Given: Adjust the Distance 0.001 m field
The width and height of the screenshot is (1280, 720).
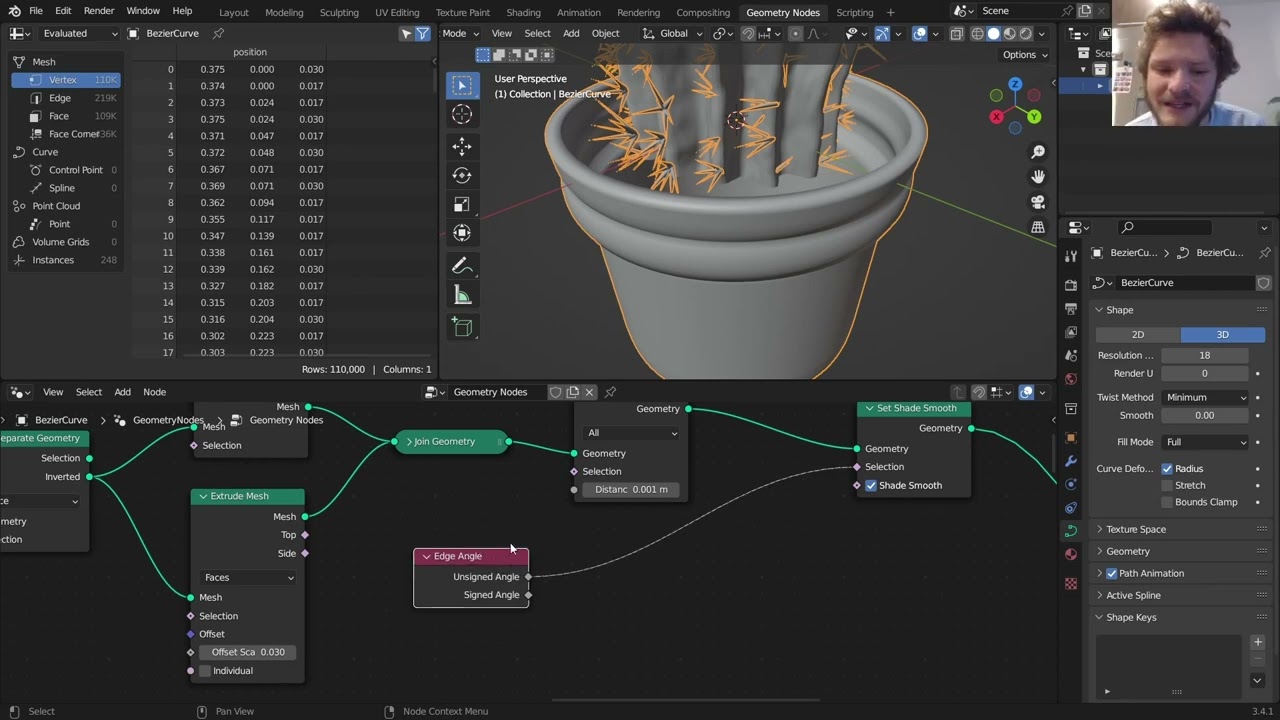Looking at the screenshot, I should point(631,490).
